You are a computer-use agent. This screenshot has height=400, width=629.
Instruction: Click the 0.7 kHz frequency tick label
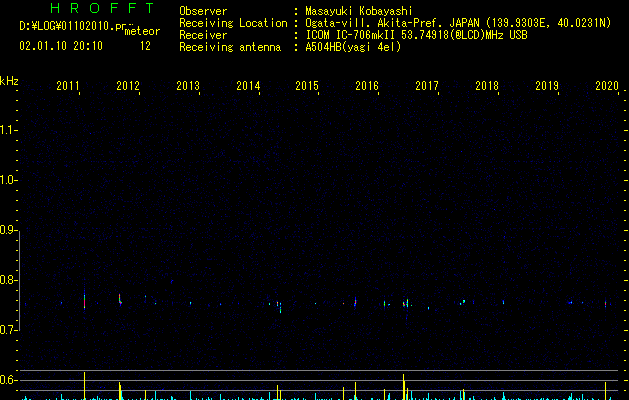tap(8, 330)
